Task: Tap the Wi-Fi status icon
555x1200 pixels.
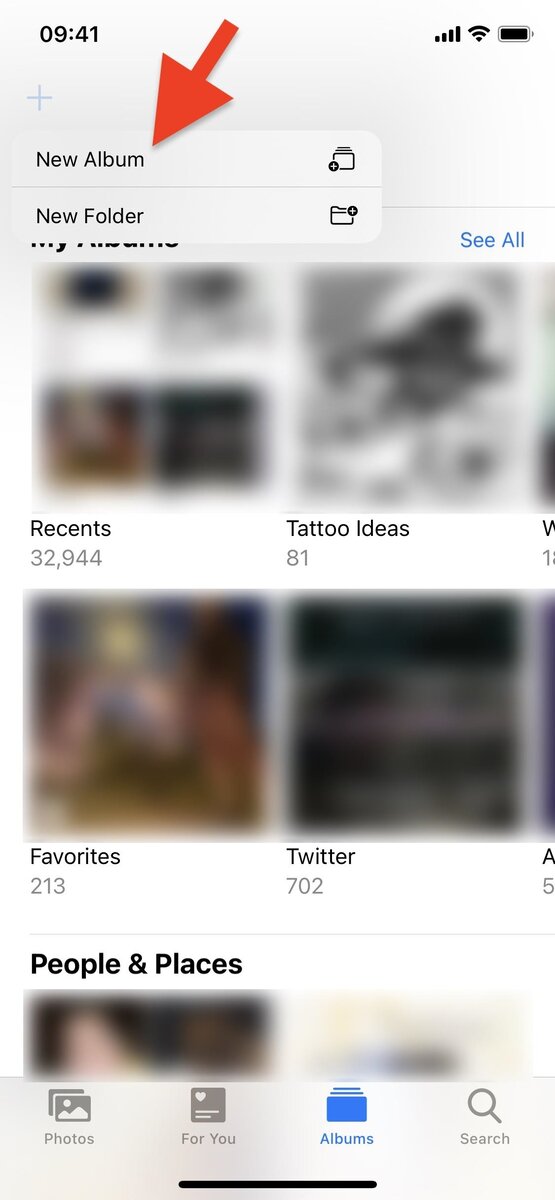Action: (479, 34)
